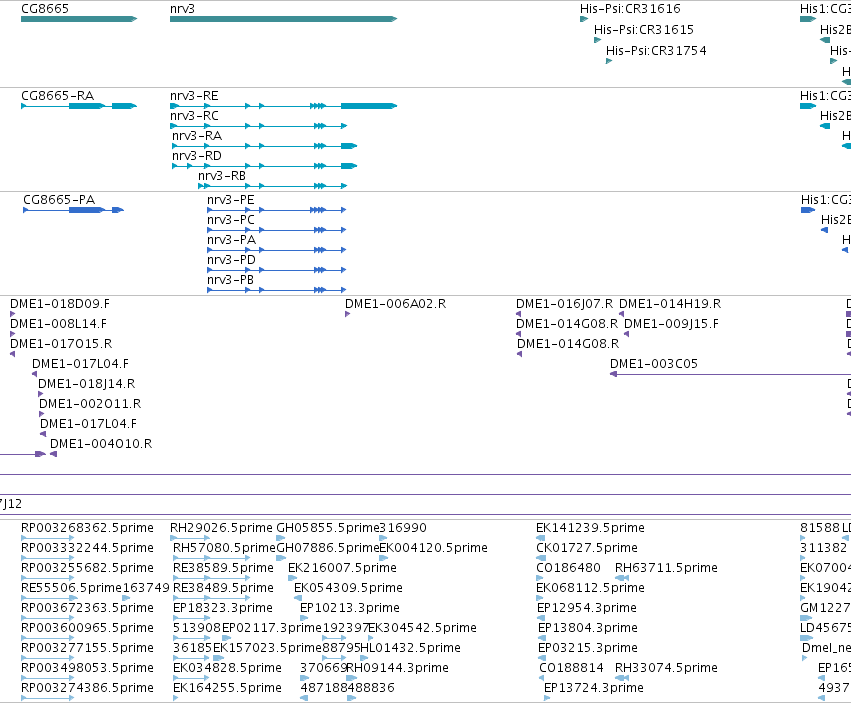This screenshot has width=851, height=703.
Task: Click the DME1-003C05 long feature label
Action: click(654, 364)
